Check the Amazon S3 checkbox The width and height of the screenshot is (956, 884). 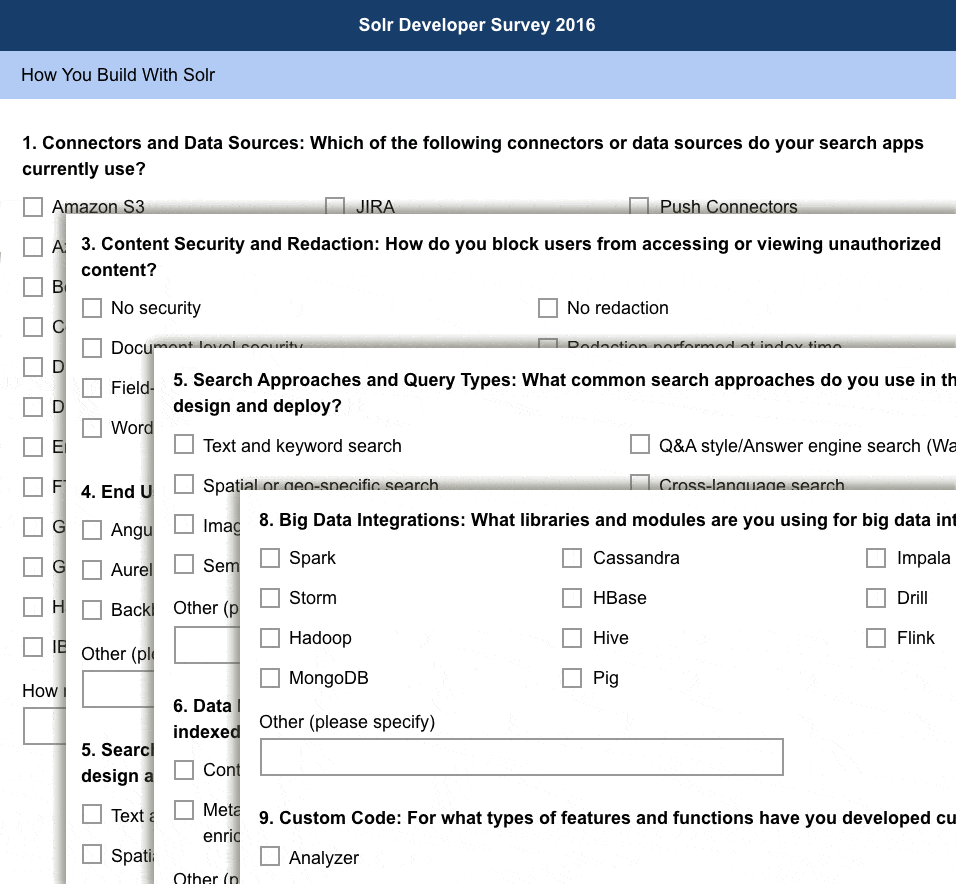[x=33, y=207]
